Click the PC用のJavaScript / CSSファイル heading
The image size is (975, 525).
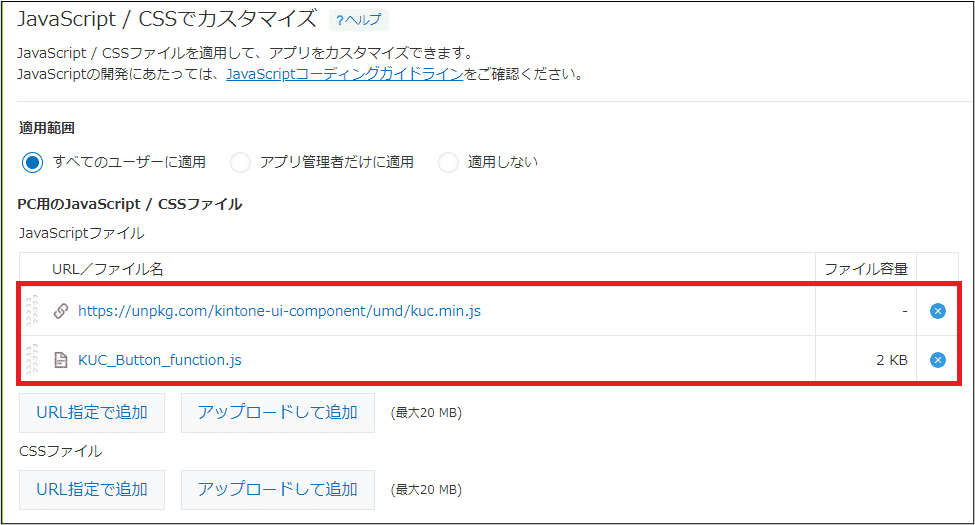(130, 204)
